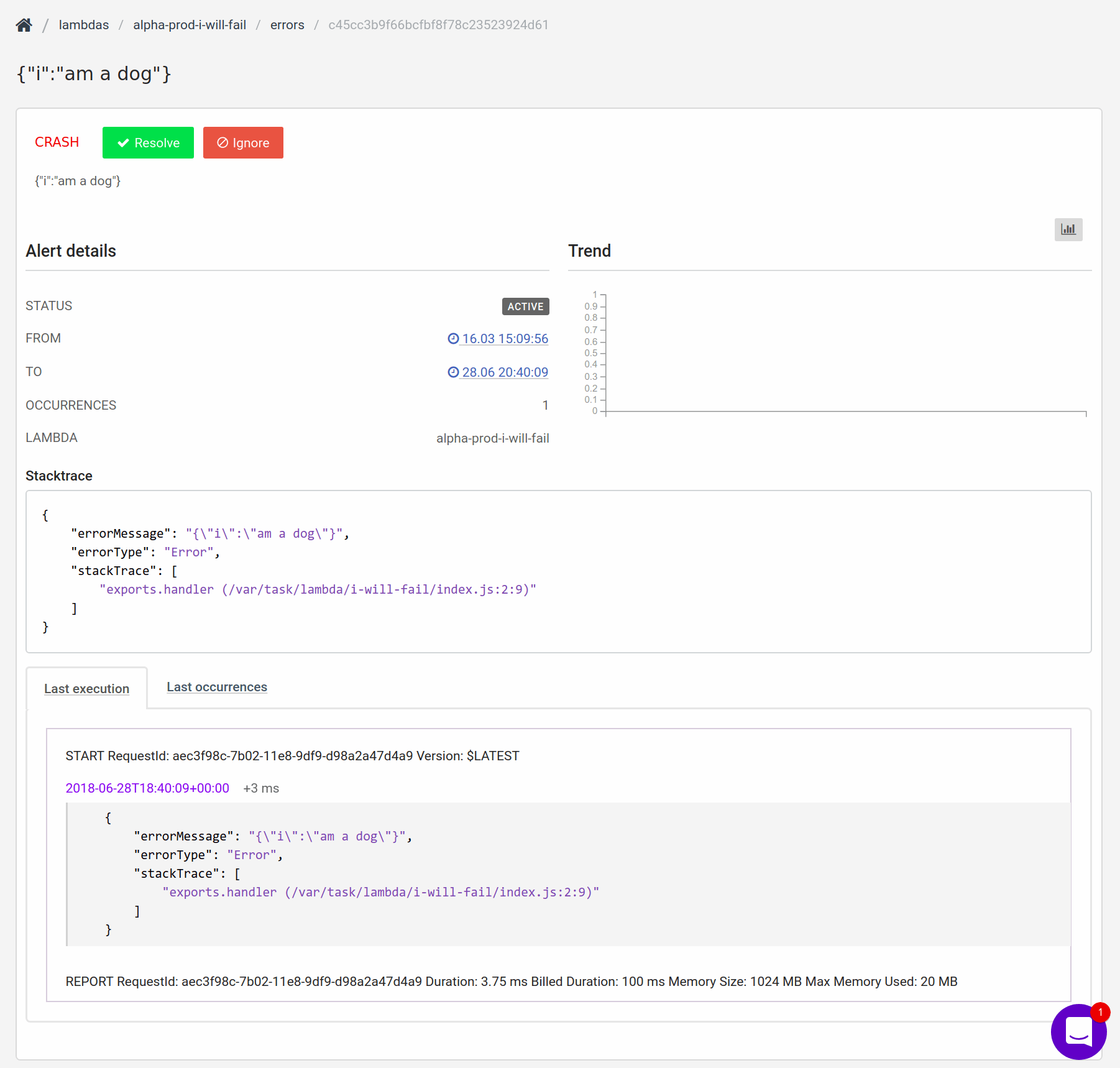
Task: Navigate to errors via the breadcrumb
Action: (287, 24)
